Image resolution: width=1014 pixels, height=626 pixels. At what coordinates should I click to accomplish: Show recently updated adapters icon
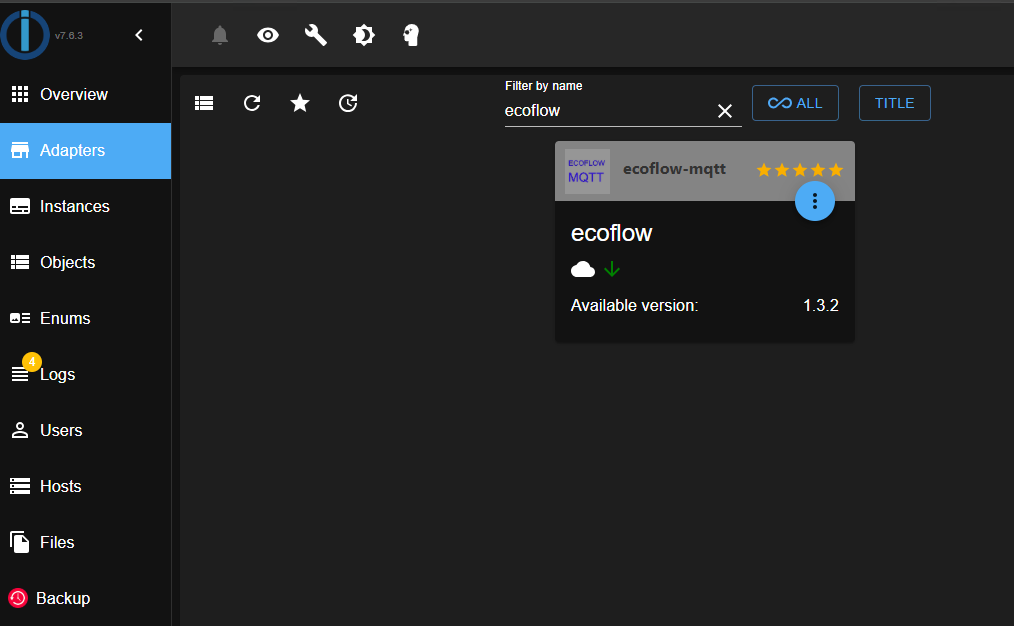(x=348, y=103)
